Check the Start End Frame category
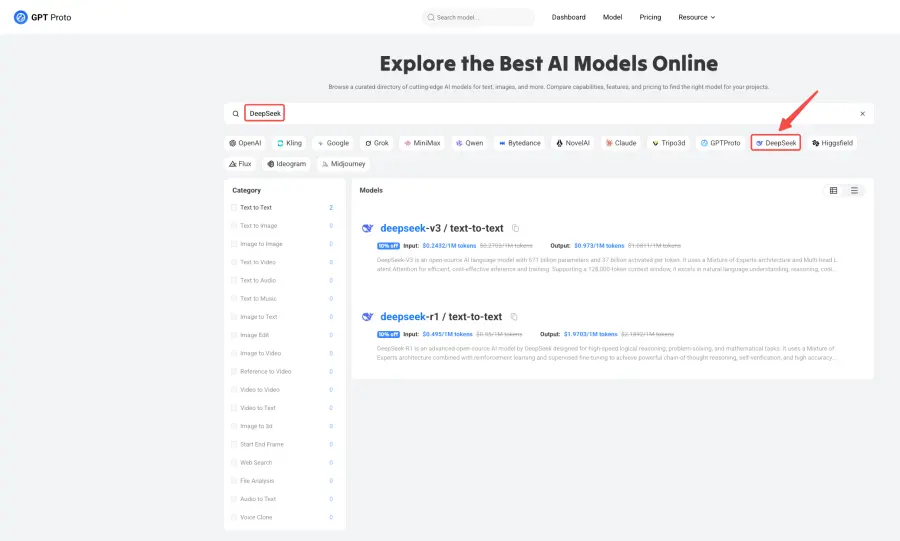This screenshot has width=900, height=541. click(234, 445)
